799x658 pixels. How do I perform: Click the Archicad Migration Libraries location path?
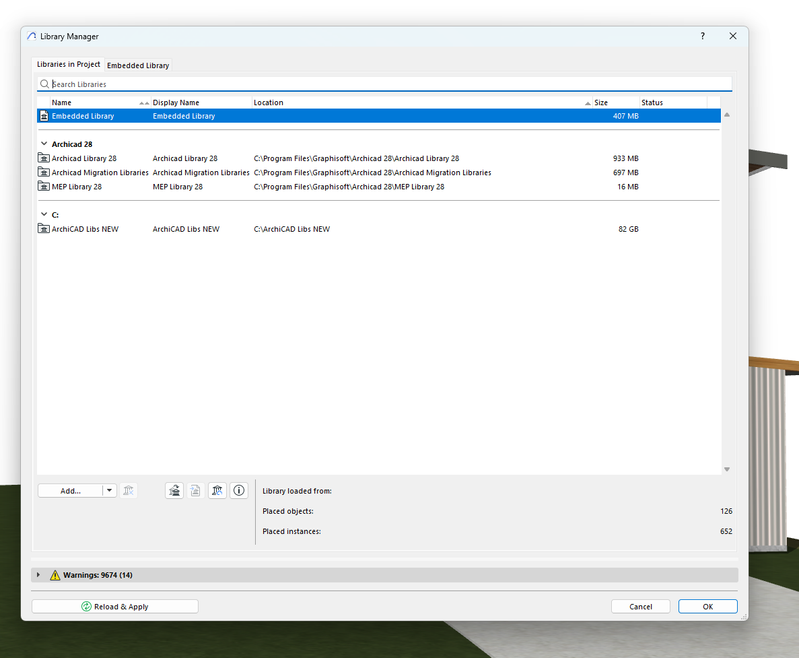tap(372, 173)
